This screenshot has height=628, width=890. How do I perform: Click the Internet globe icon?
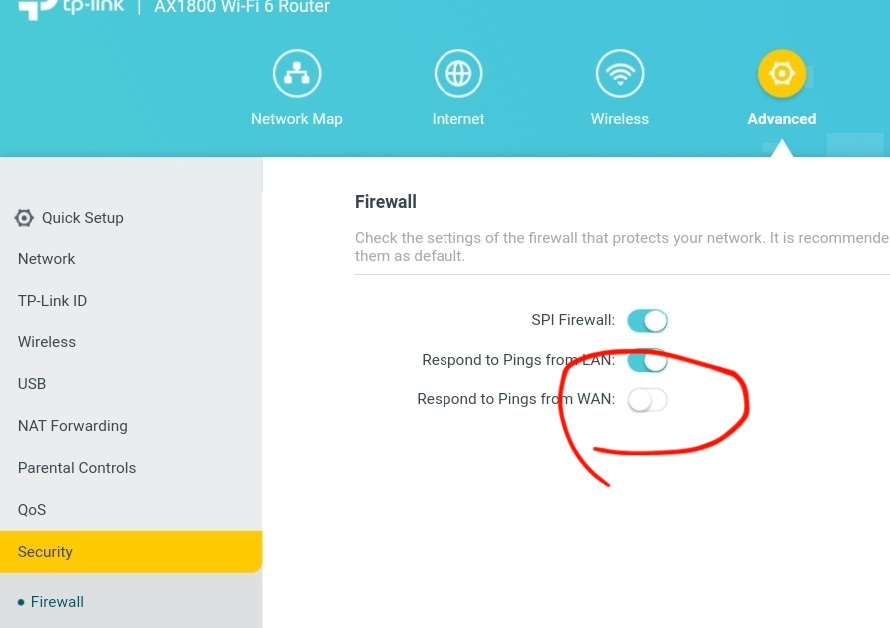[458, 74]
